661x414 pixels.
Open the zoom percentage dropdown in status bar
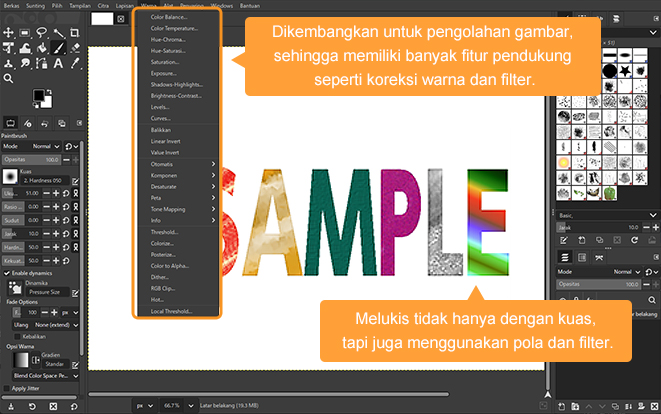coord(173,406)
